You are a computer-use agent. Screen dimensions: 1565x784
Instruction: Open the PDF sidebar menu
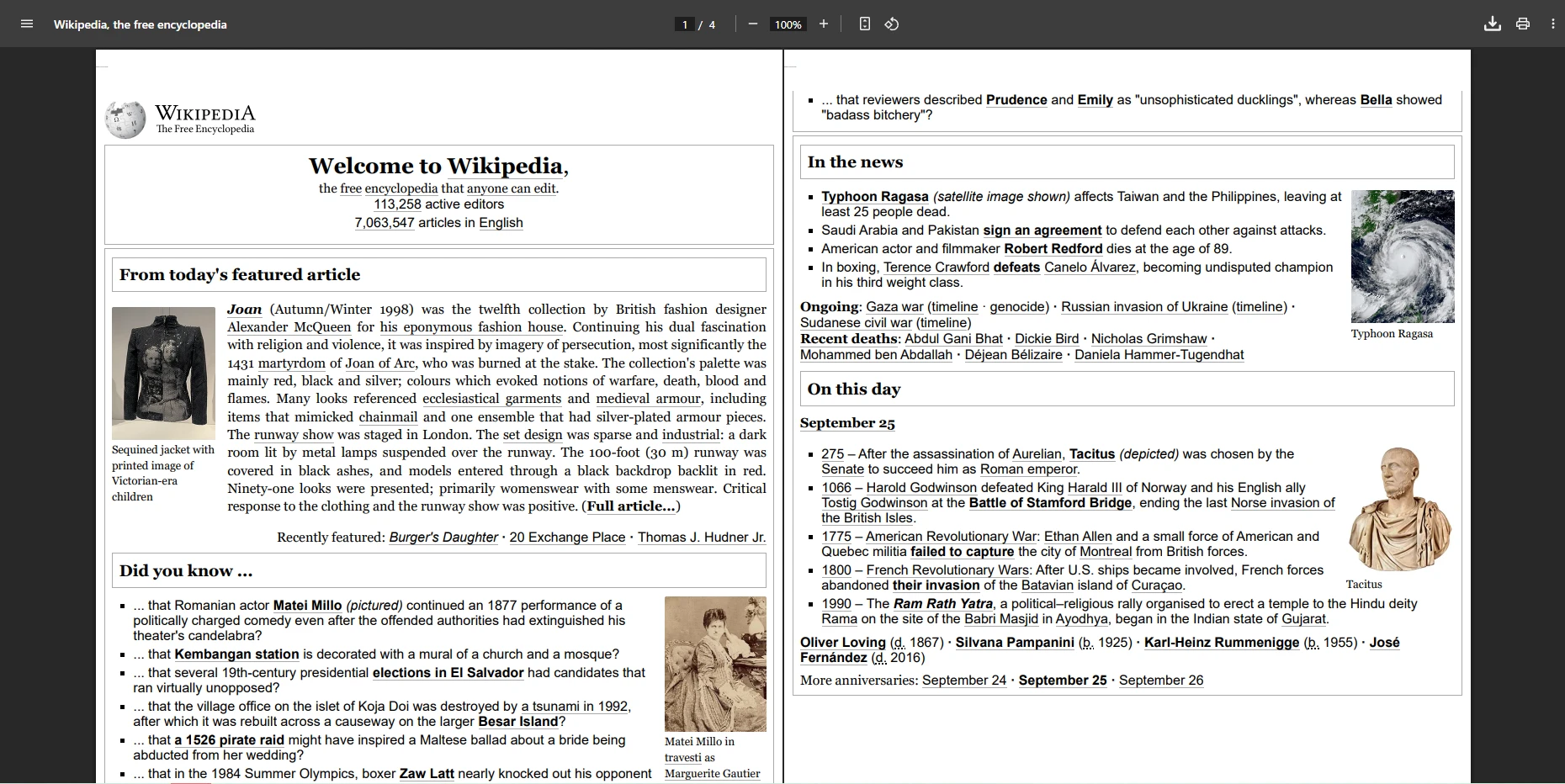click(27, 24)
